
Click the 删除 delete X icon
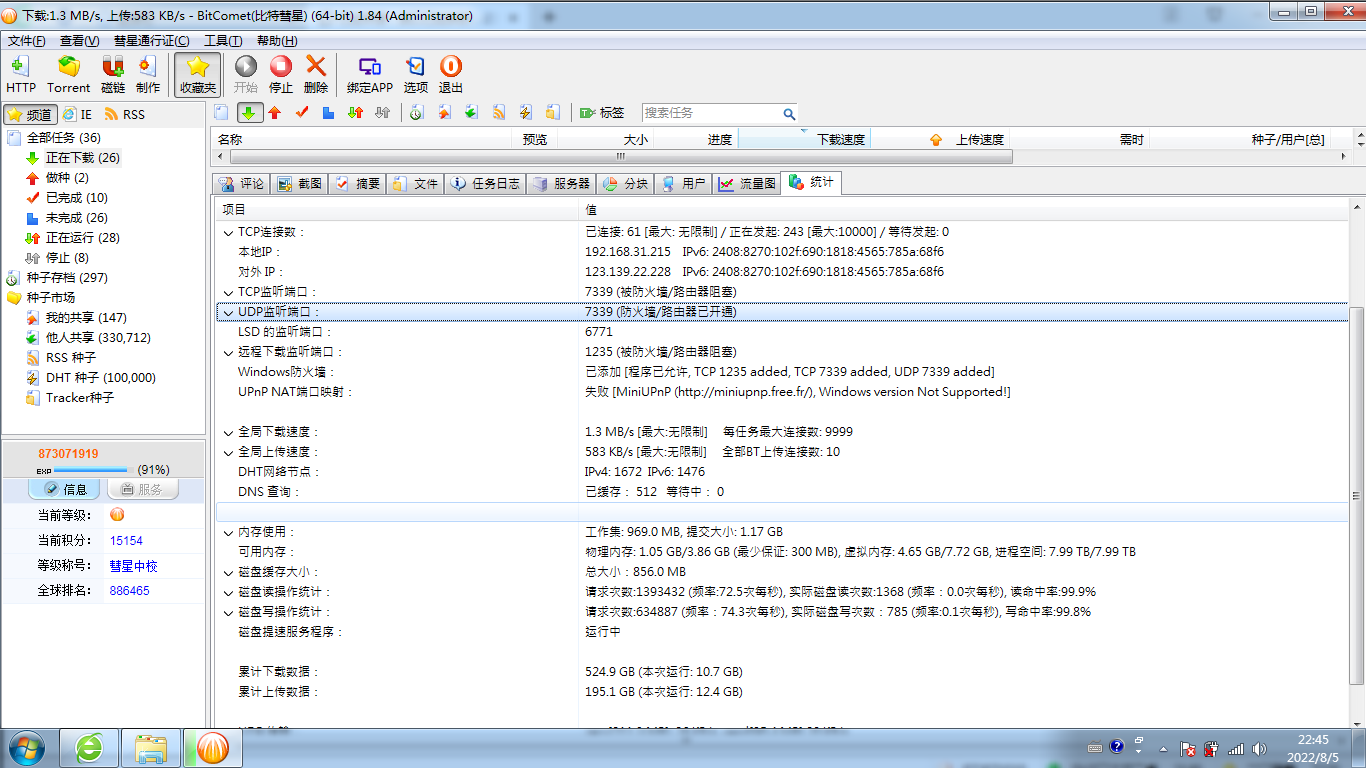pos(316,67)
